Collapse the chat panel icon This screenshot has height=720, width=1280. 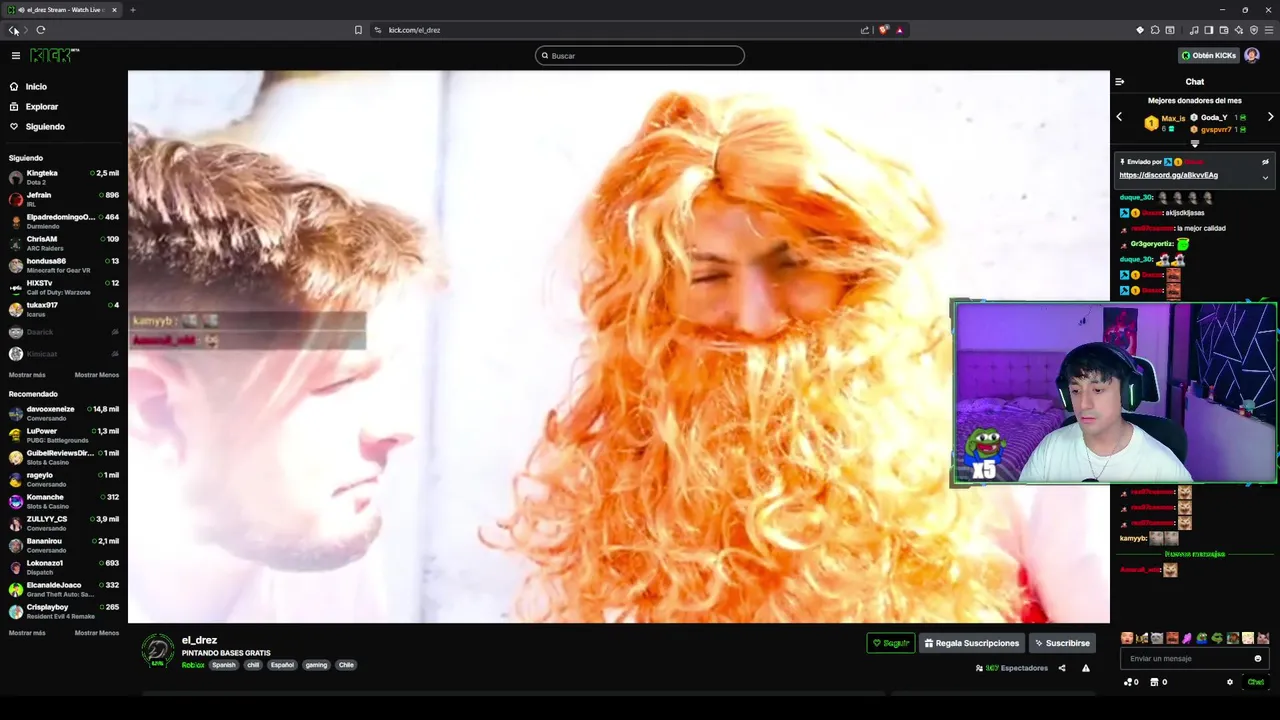point(1120,82)
